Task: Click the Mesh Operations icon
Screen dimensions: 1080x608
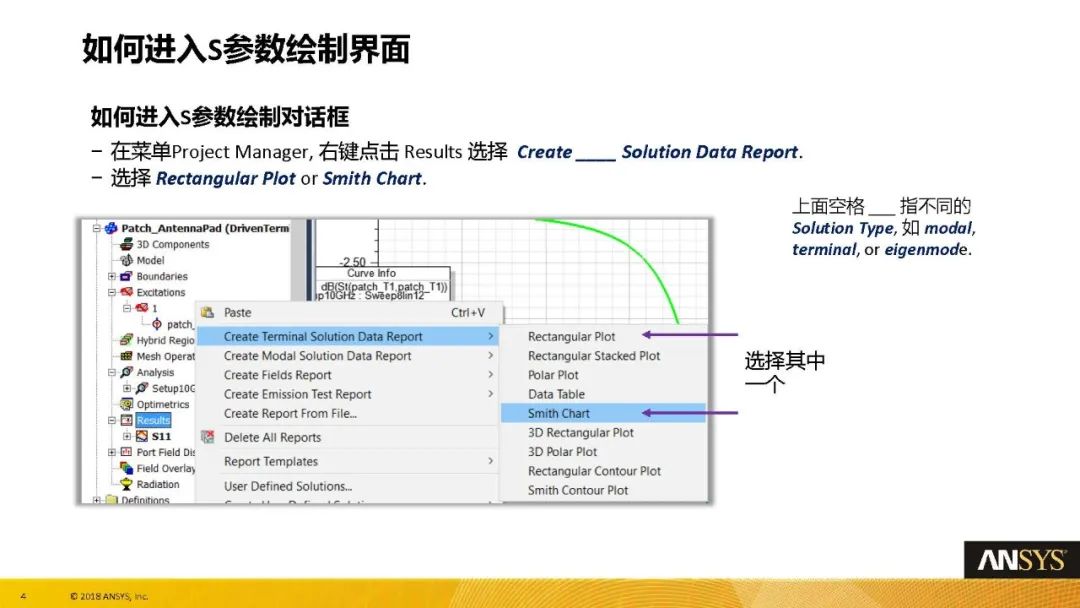Action: click(x=125, y=356)
